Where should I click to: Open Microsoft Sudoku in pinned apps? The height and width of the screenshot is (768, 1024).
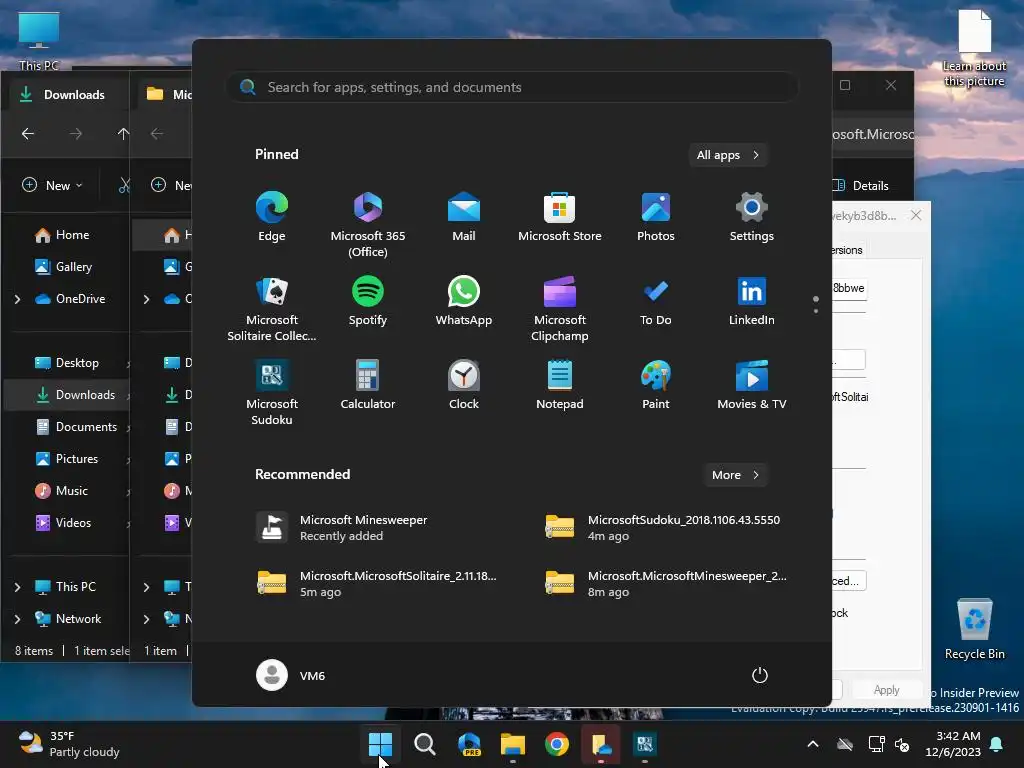point(272,392)
